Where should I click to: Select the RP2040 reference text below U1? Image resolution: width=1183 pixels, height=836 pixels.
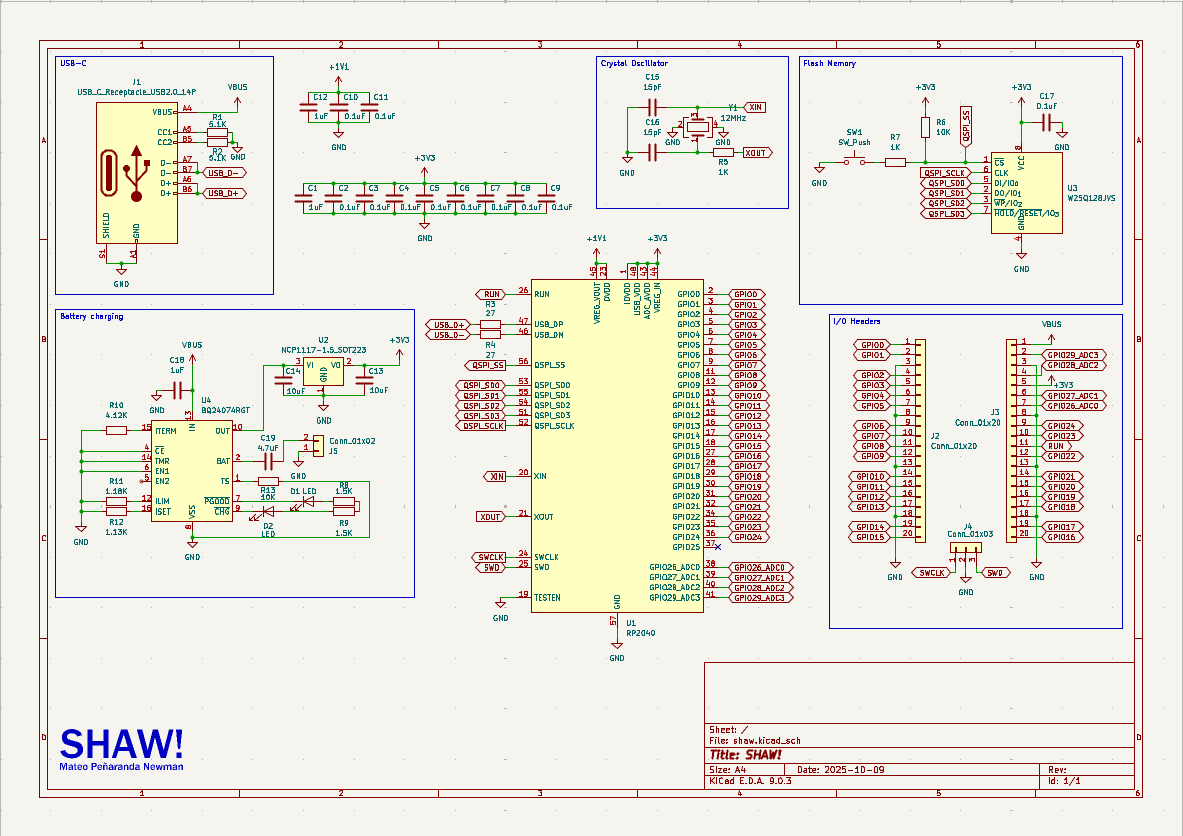tap(640, 633)
